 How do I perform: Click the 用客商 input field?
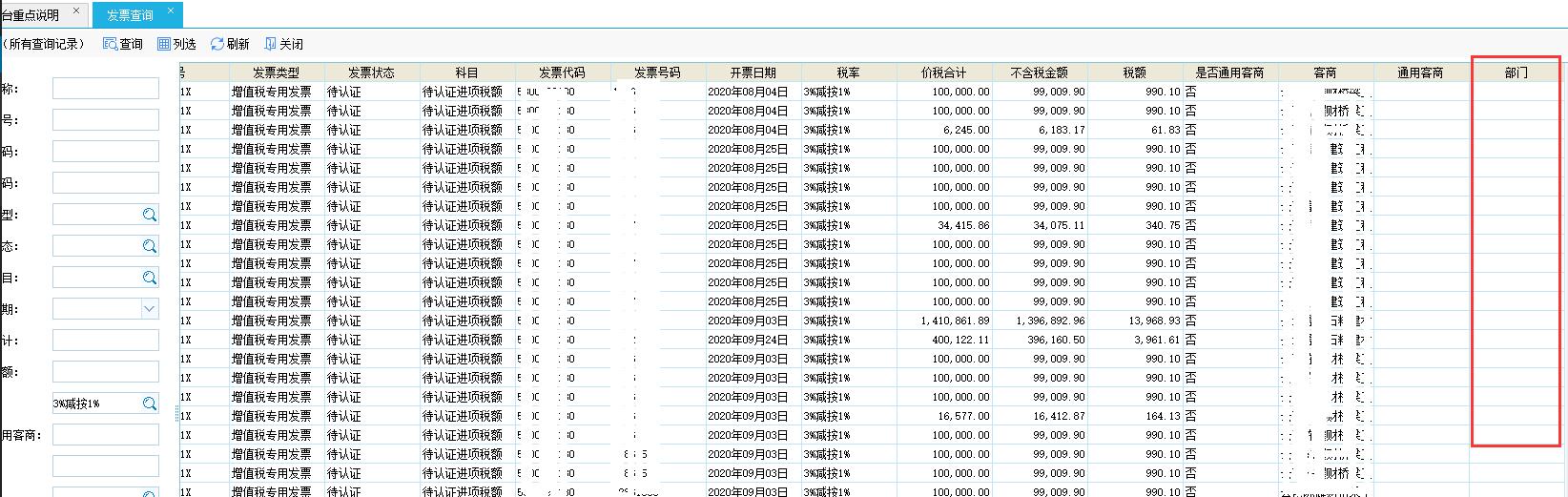tap(105, 435)
